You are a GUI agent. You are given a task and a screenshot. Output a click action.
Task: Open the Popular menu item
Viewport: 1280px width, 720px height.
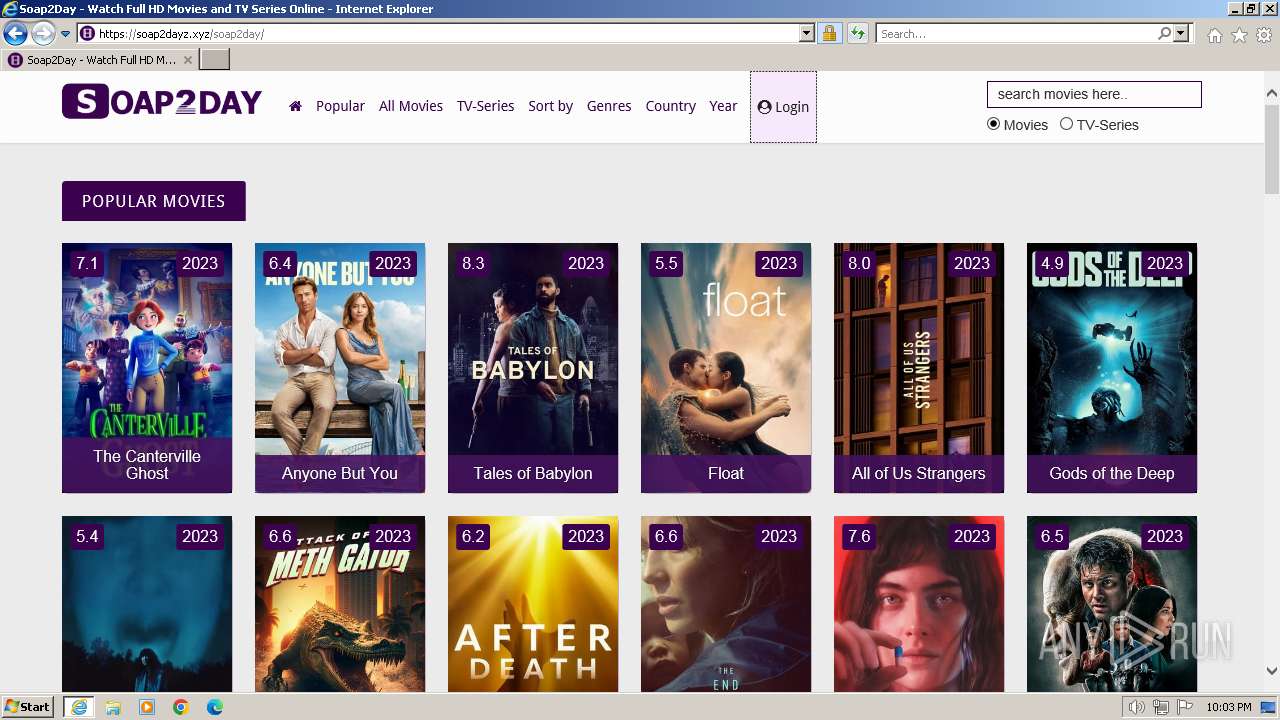(x=340, y=106)
